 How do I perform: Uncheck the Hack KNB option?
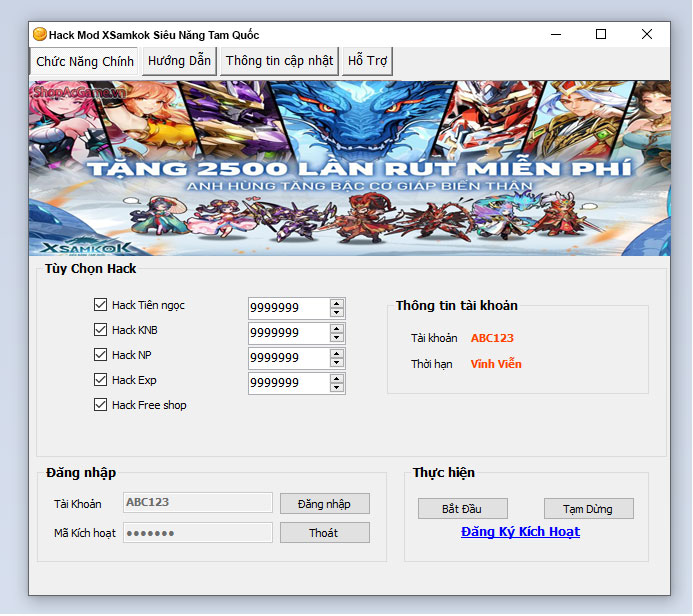(x=100, y=330)
